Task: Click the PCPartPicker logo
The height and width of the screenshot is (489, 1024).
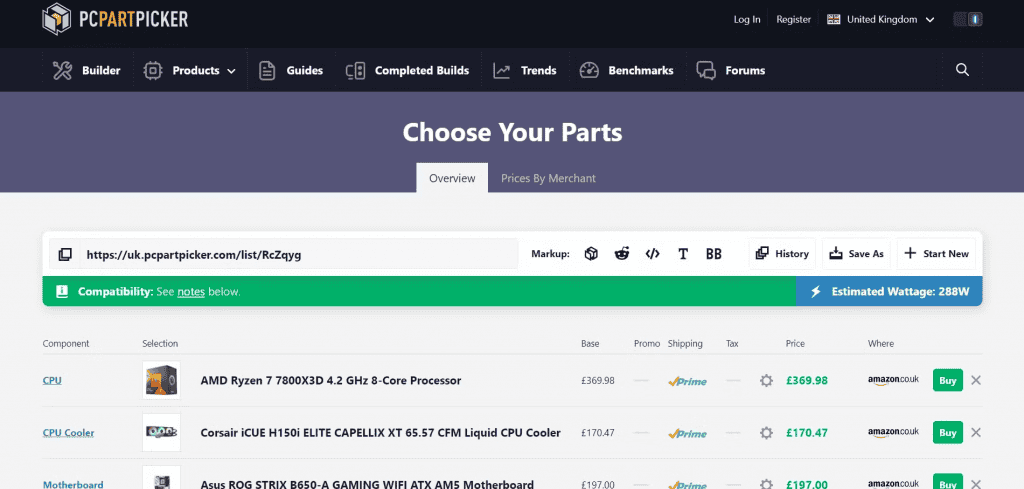Action: point(115,19)
